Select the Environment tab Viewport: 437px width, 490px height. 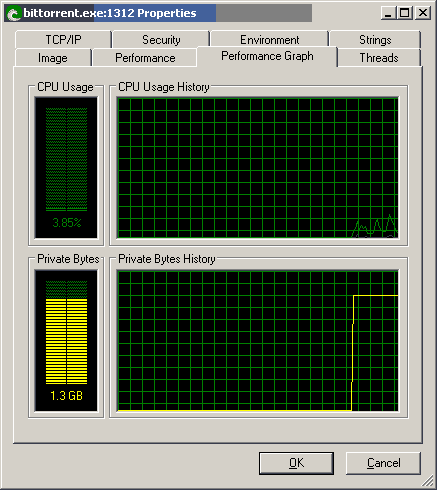tap(269, 40)
